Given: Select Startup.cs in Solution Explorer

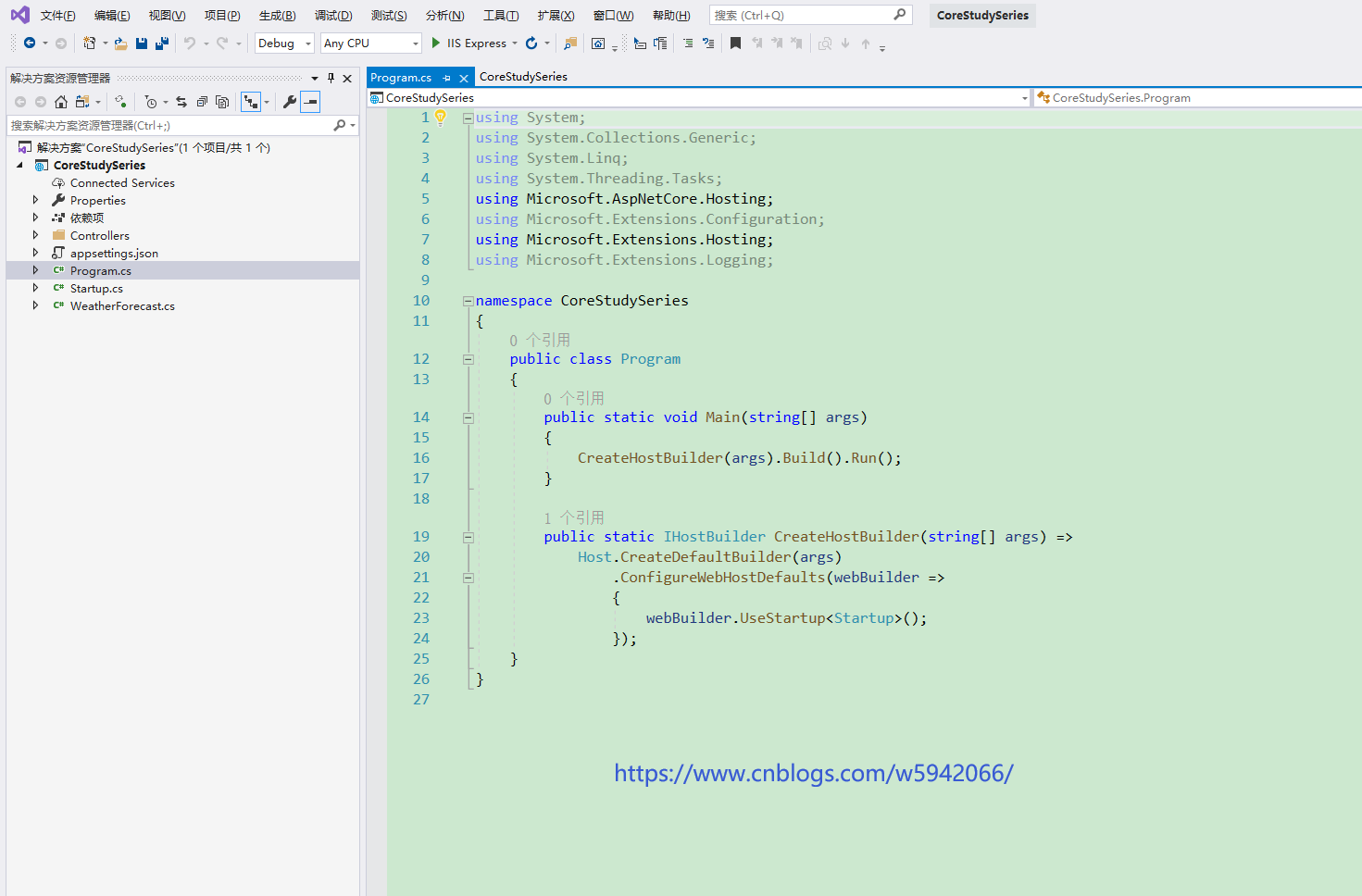Looking at the screenshot, I should (x=96, y=289).
